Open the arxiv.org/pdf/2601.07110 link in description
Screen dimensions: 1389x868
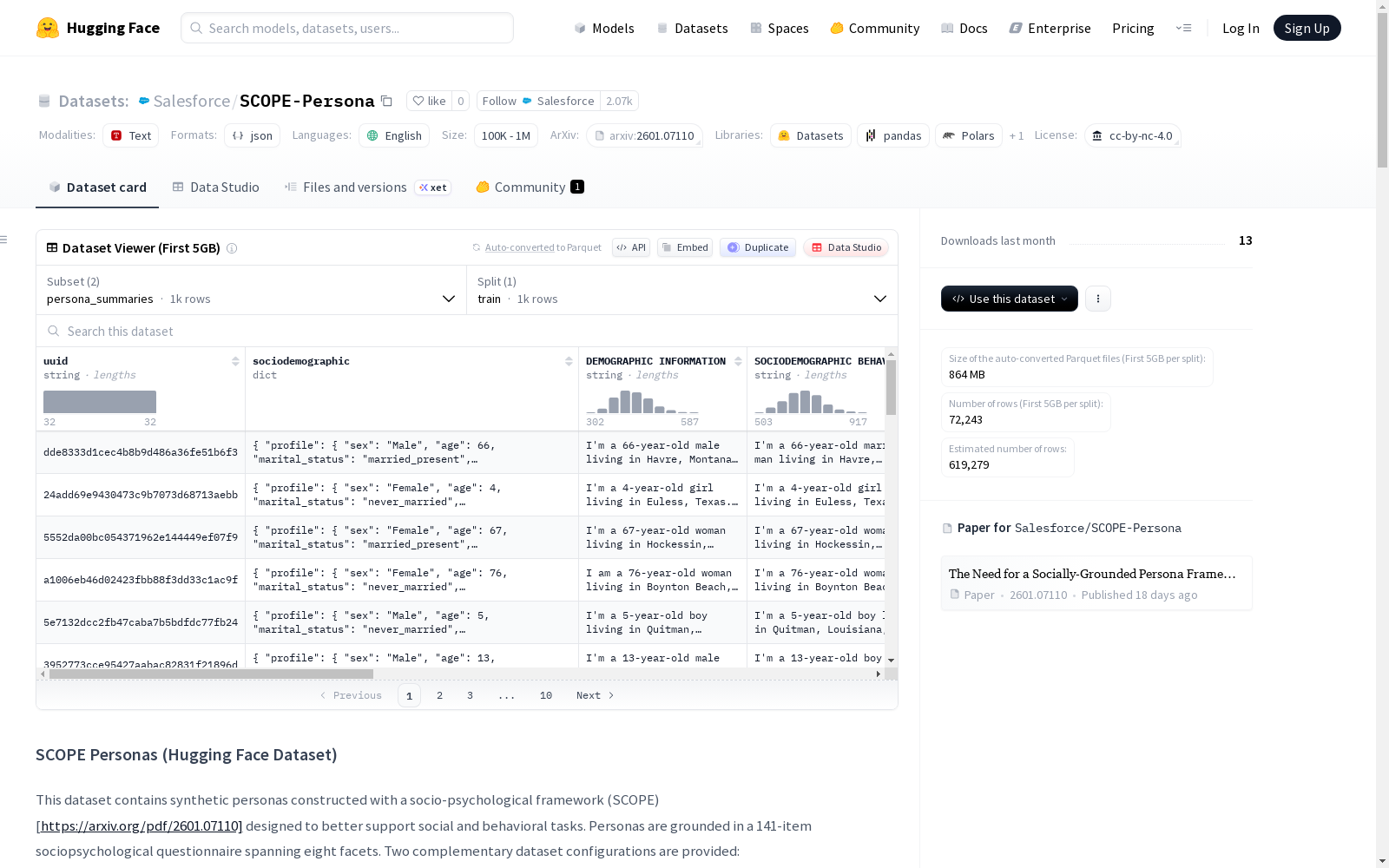[140, 825]
